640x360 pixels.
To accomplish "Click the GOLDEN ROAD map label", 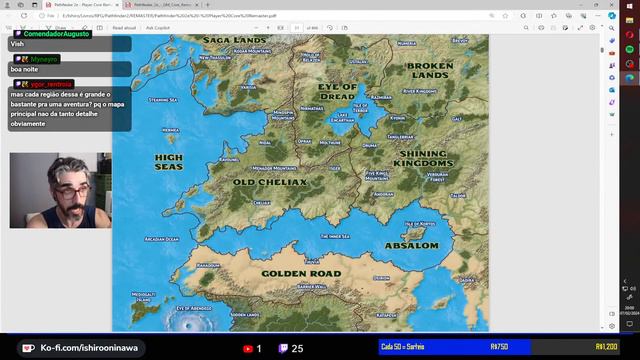I will point(301,274).
